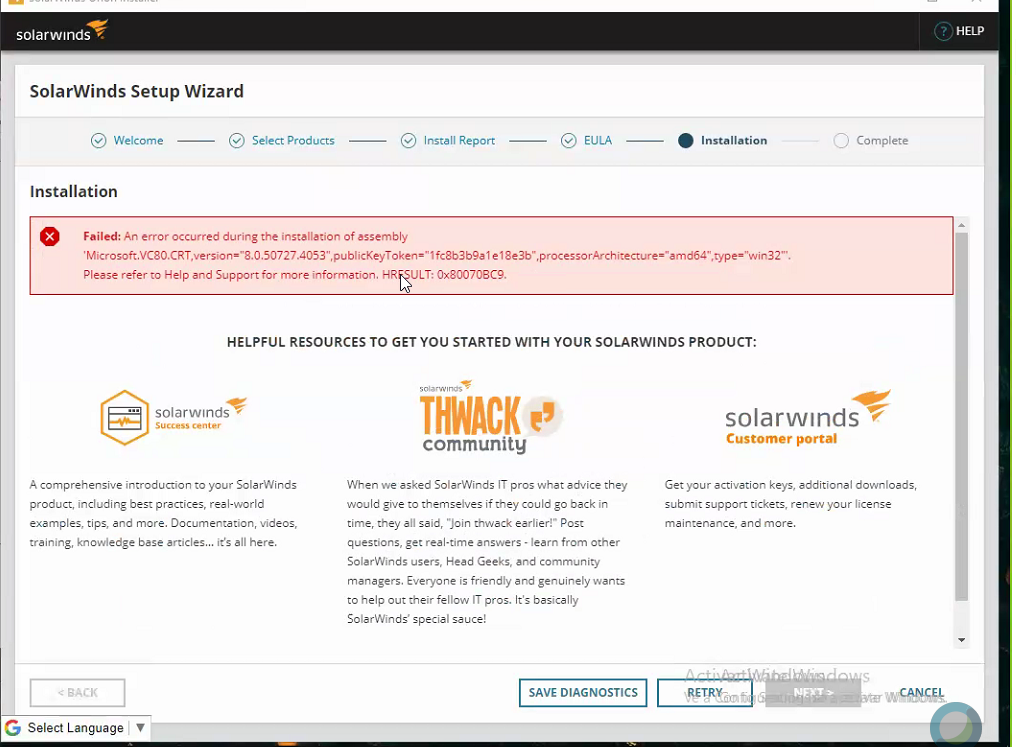Click the Select Products step checkmark icon
Screen dimensions: 1016x747
237,141
